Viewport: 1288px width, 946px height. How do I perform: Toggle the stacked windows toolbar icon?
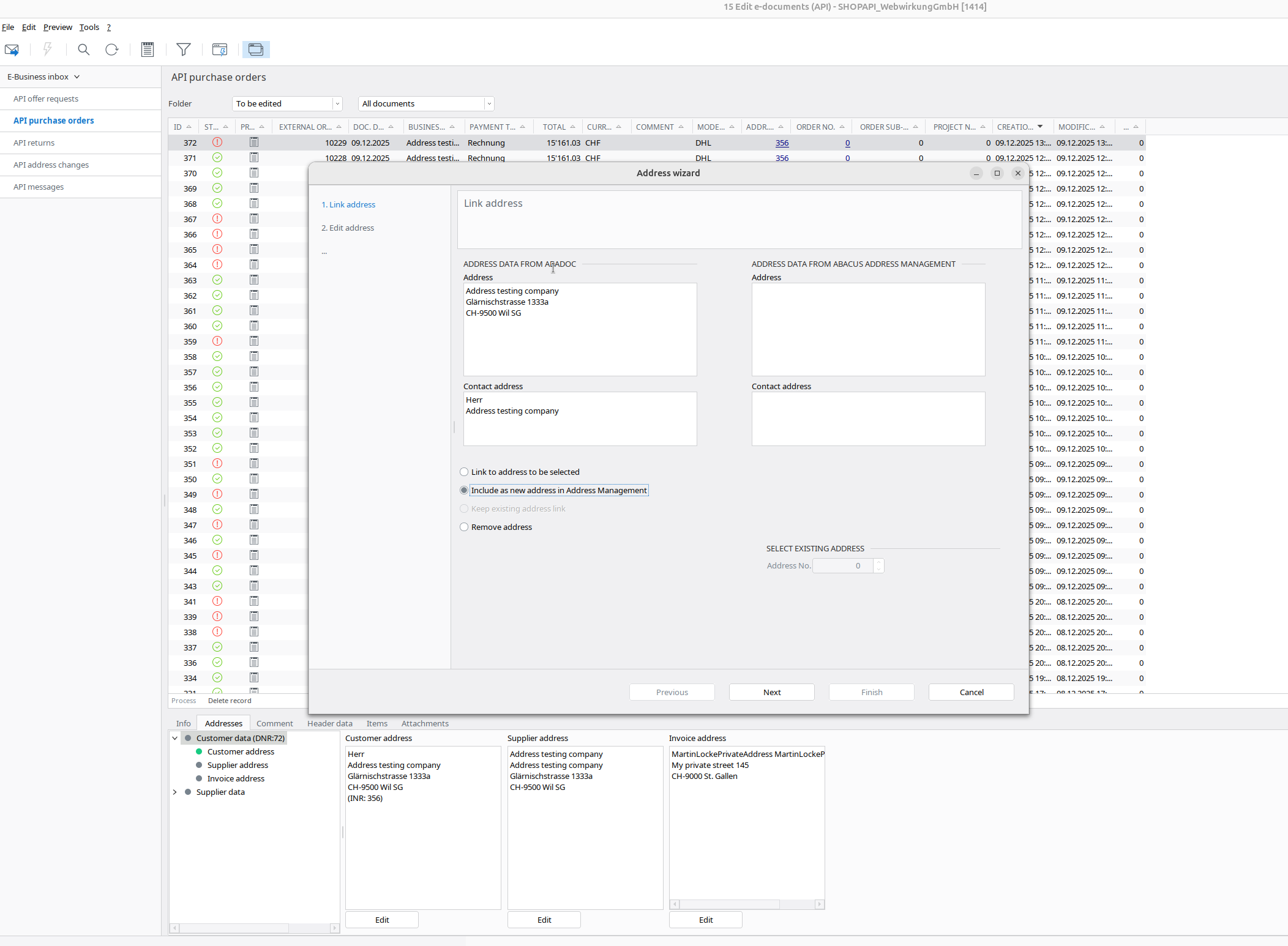coord(256,50)
